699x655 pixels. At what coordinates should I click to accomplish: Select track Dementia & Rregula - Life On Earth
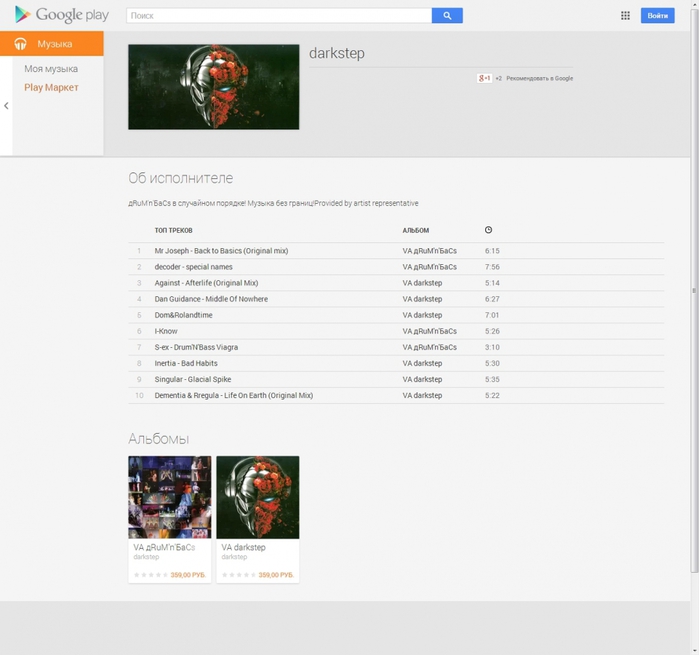pos(234,395)
